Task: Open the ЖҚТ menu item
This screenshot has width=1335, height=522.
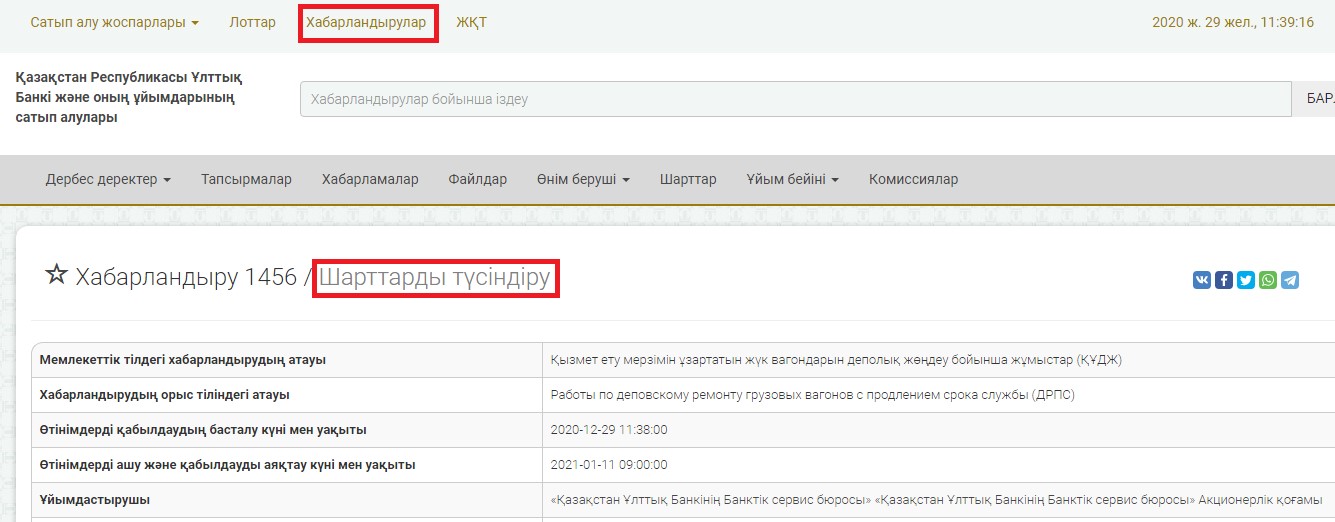Action: (x=471, y=22)
